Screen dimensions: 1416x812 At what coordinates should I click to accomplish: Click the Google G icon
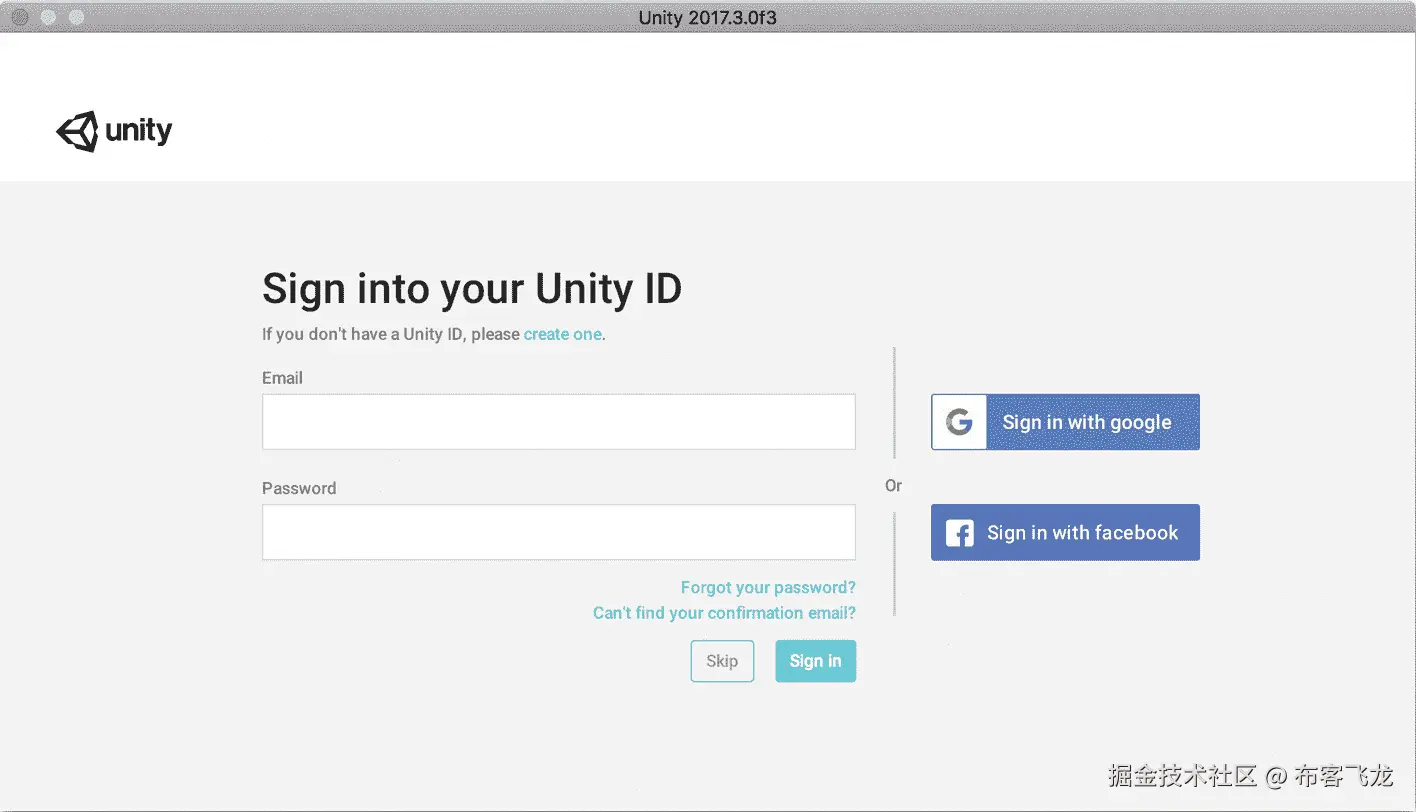click(x=959, y=422)
